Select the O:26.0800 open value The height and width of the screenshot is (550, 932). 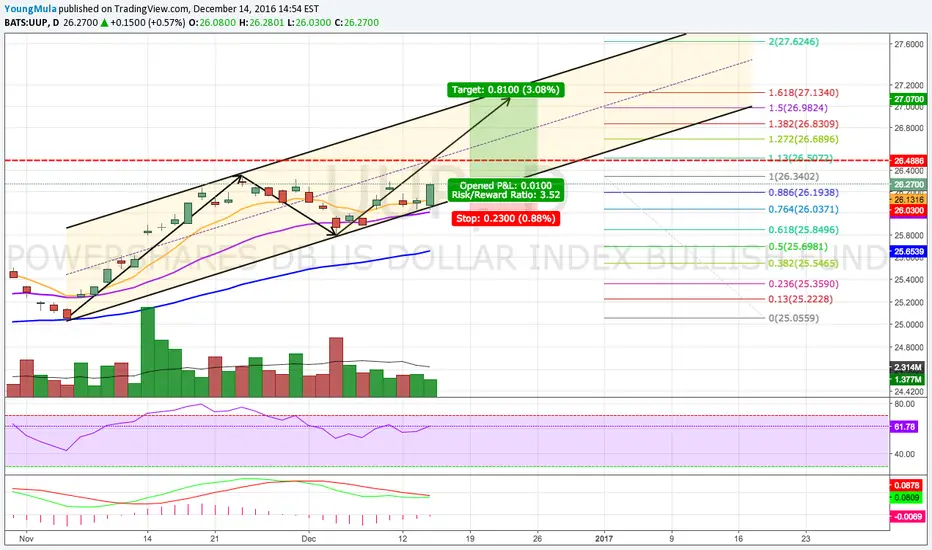(212, 23)
